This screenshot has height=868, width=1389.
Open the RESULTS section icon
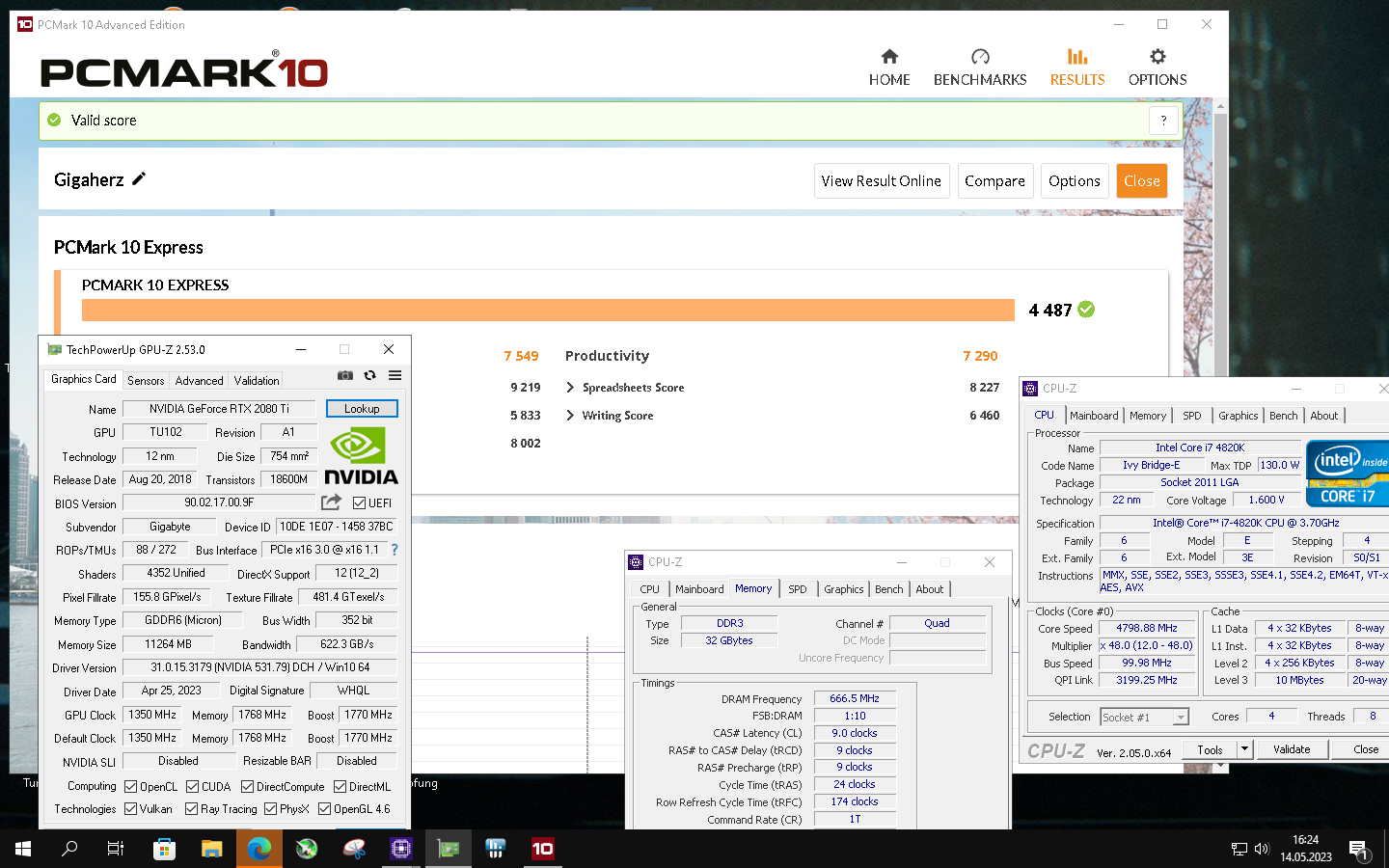tap(1077, 57)
